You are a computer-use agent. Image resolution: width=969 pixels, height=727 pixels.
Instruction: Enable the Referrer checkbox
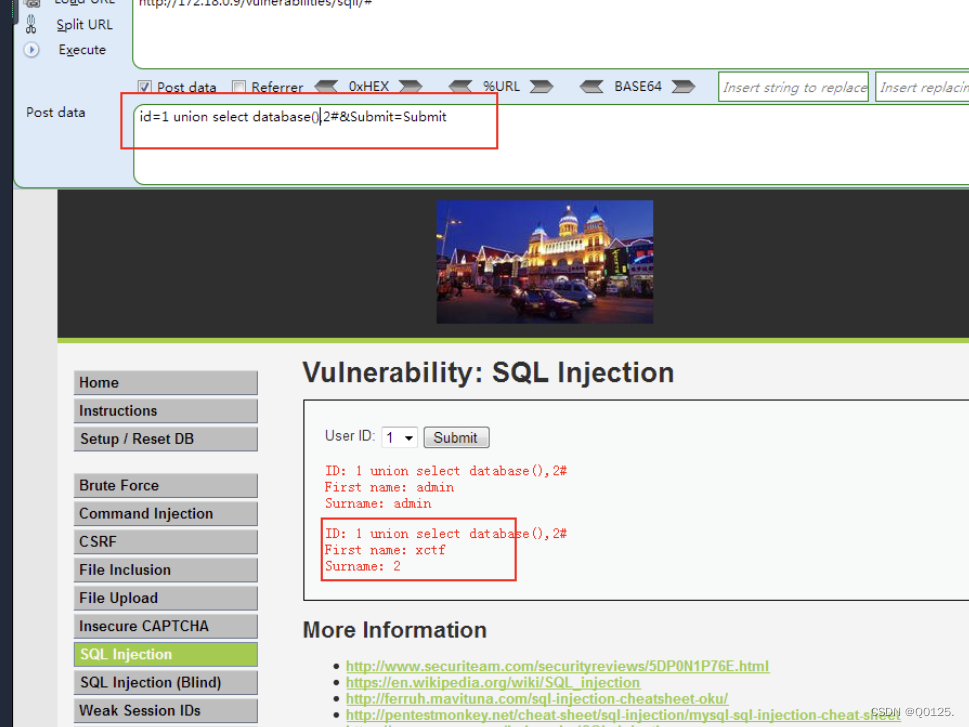click(x=238, y=86)
